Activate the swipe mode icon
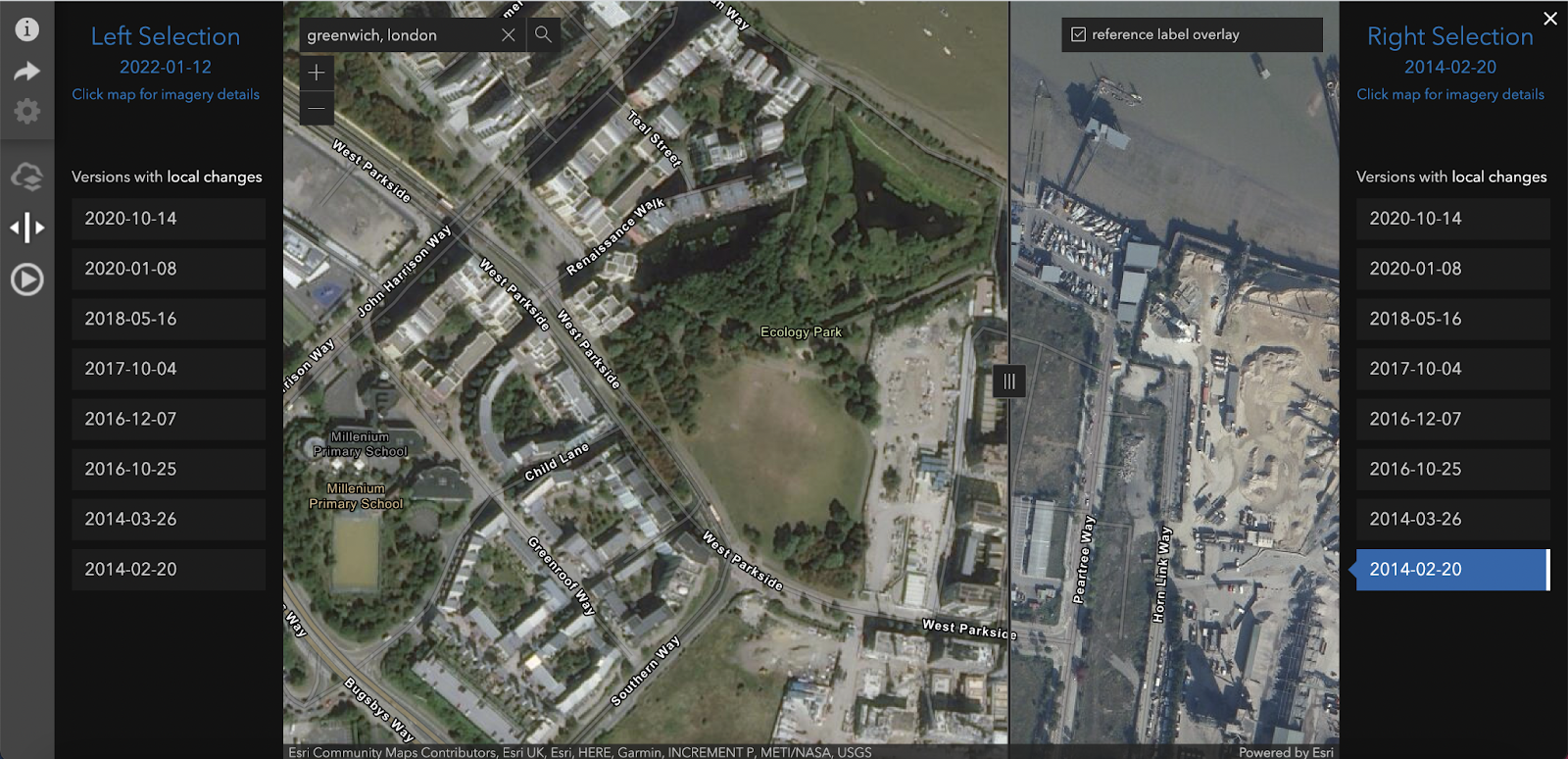Screen dimensions: 1568x759 tap(27, 228)
